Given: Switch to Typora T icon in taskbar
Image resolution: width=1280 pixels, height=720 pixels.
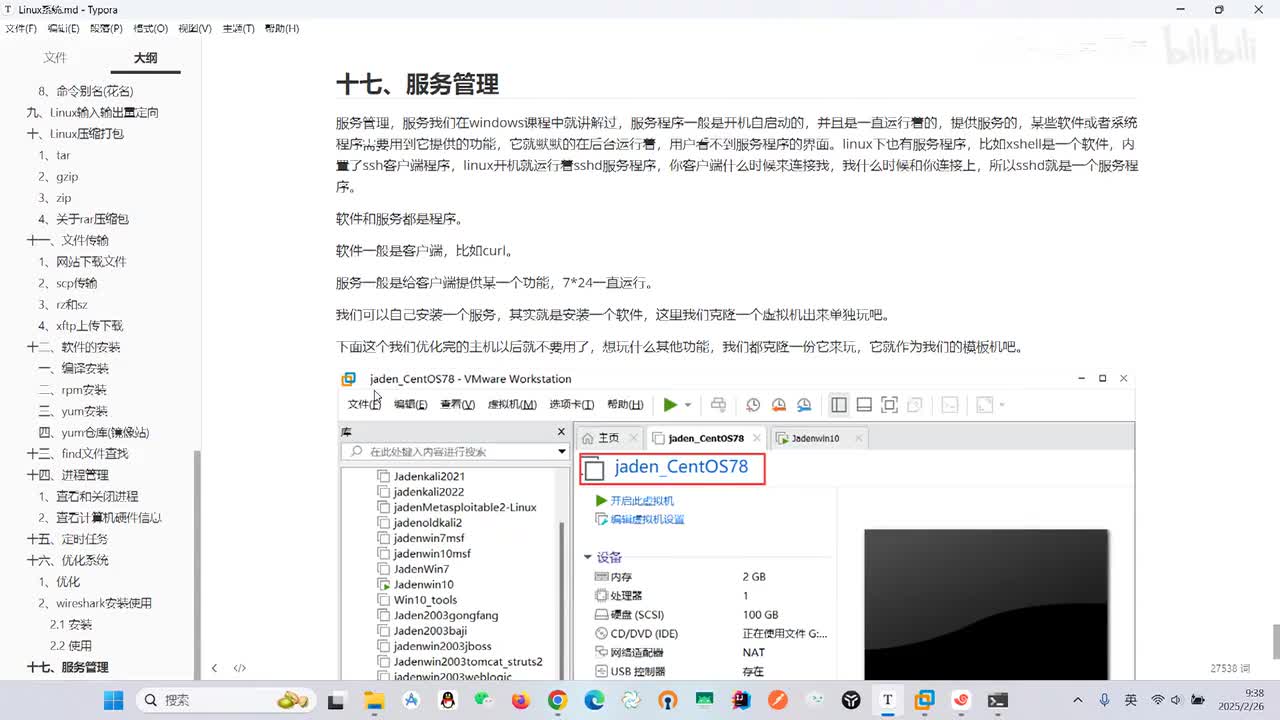Looking at the screenshot, I should coord(887,700).
